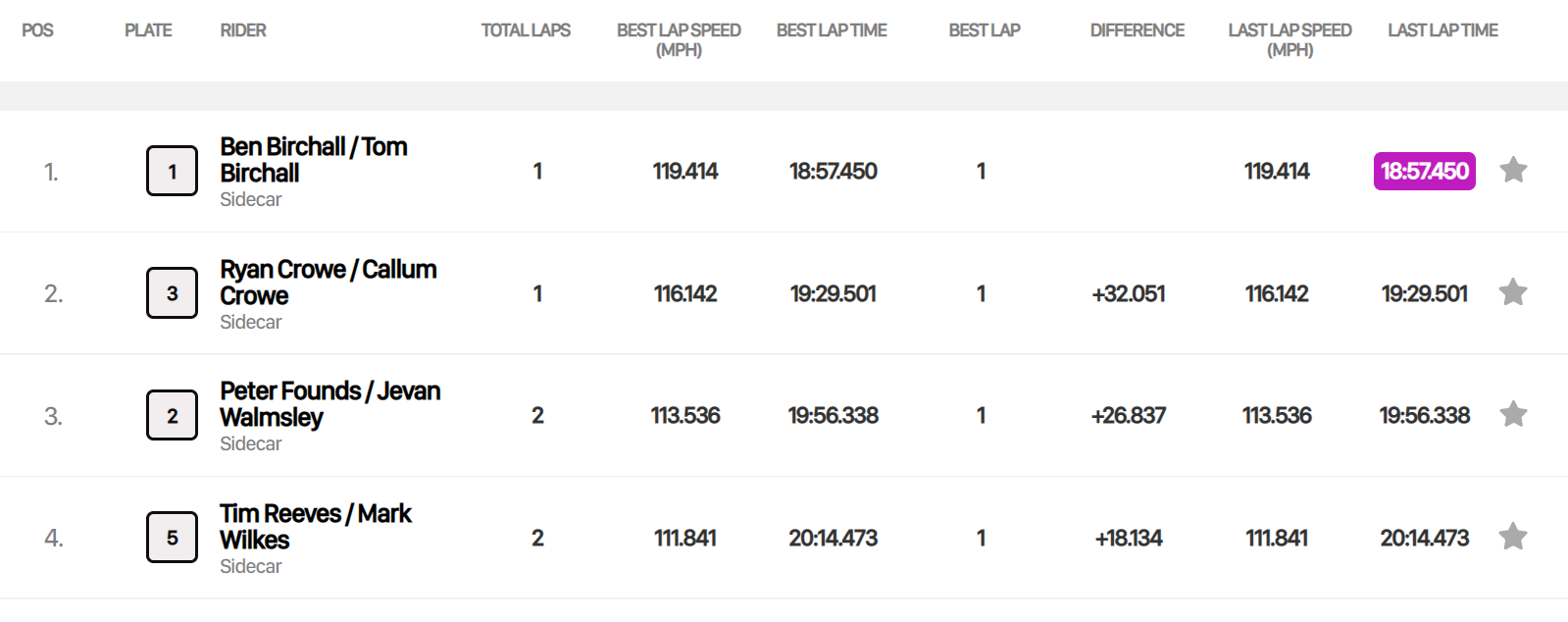
Task: Sort by RIDER column header
Action: [243, 30]
